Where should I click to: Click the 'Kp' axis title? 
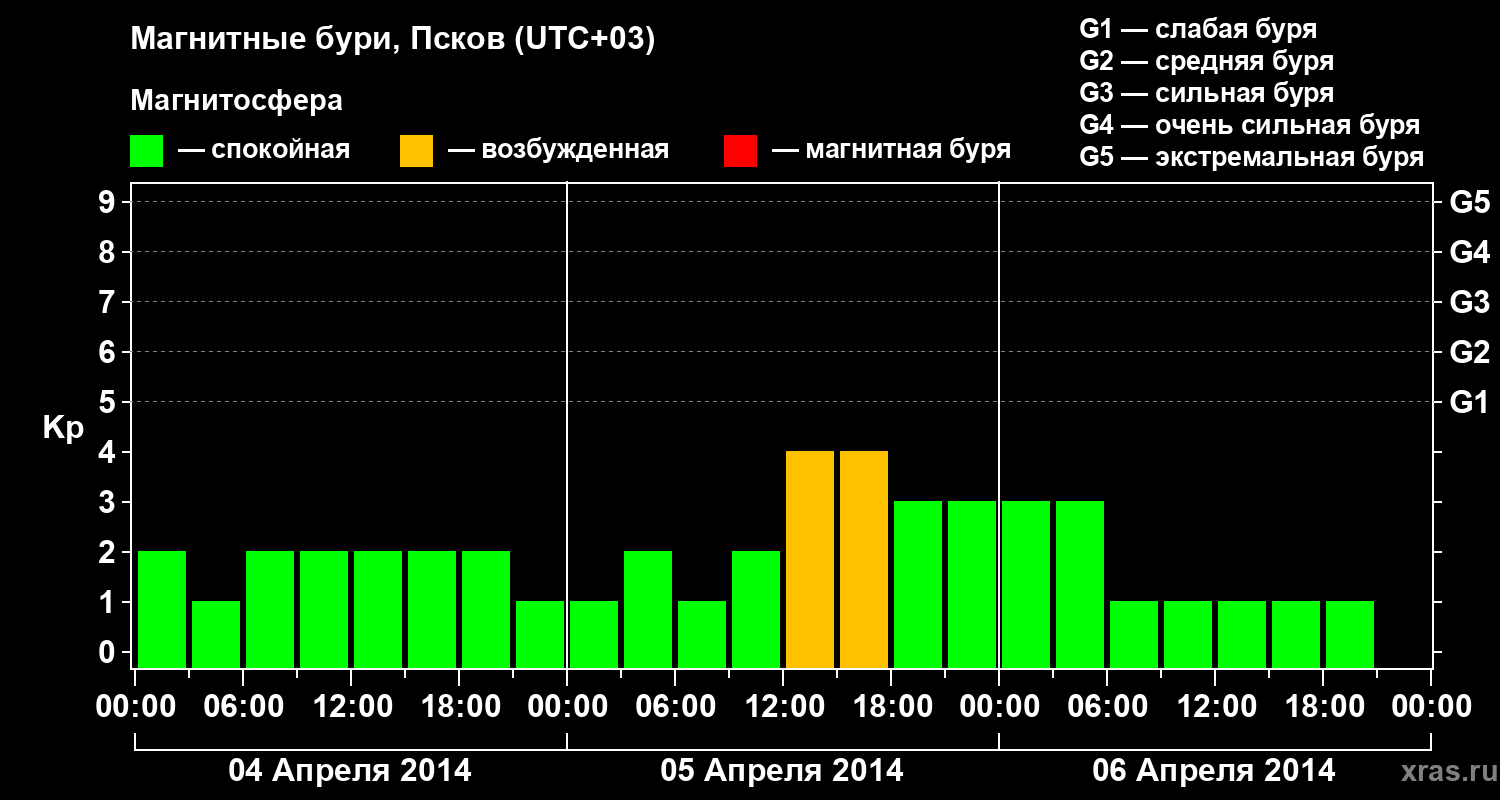coord(62,428)
